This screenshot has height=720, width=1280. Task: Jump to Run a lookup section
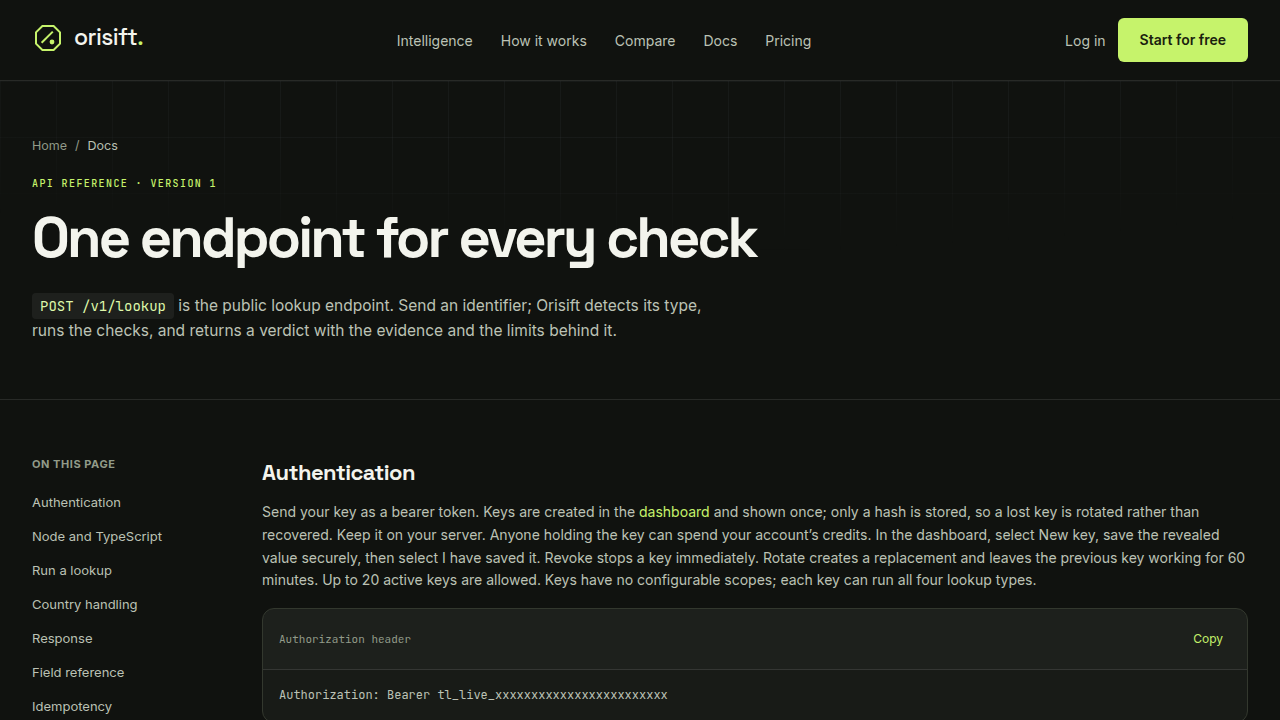tap(72, 571)
